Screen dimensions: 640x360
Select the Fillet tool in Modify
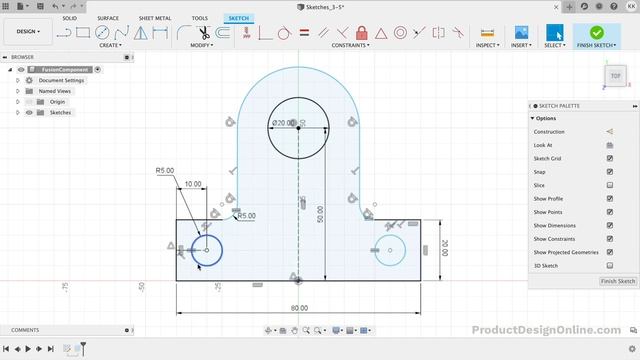point(184,33)
